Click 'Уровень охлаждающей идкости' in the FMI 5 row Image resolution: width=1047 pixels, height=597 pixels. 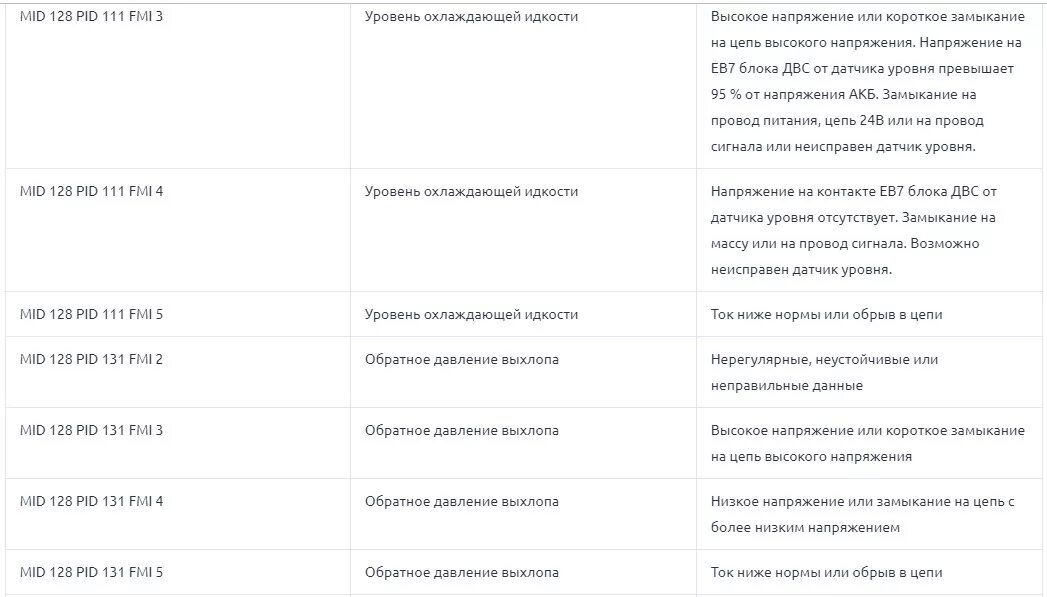471,315
